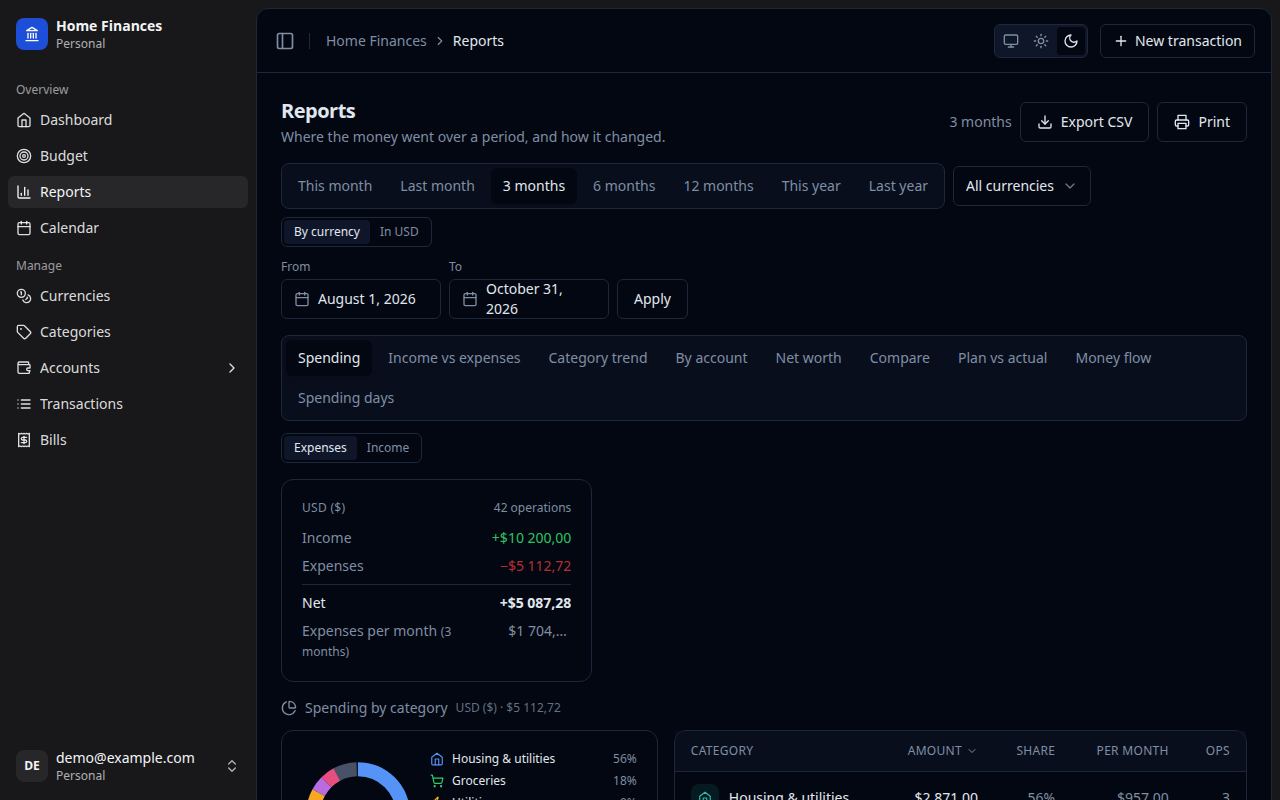Open Categories page in sidebar
This screenshot has height=800, width=1280.
coord(128,332)
